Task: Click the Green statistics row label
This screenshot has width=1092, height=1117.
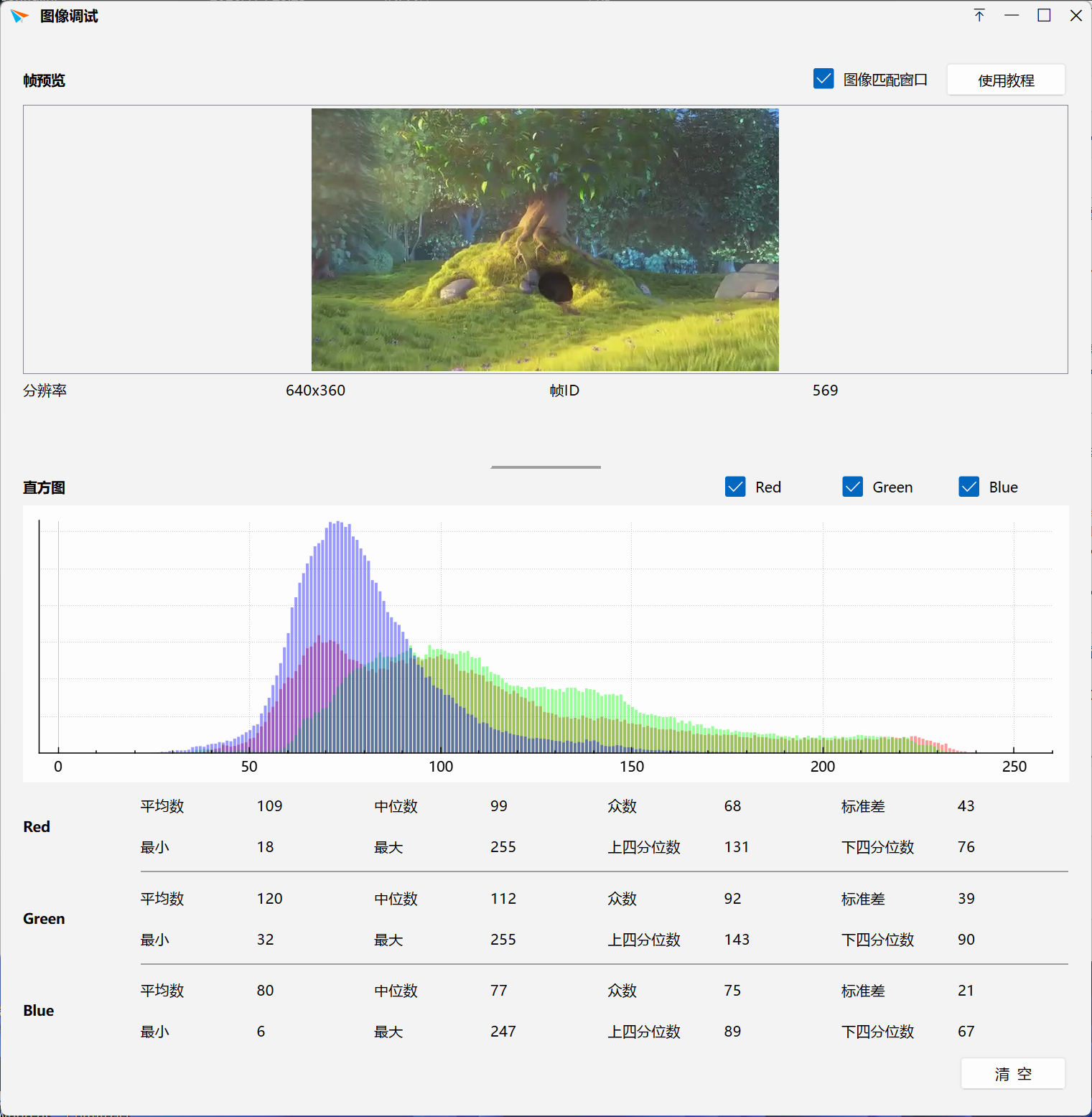Action: coord(44,919)
